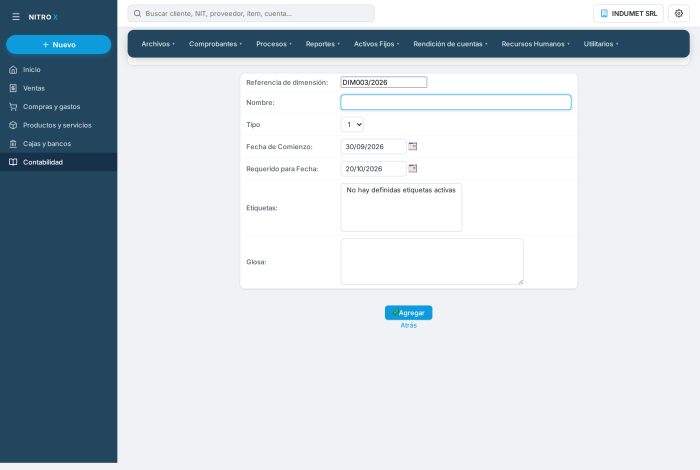Click the Requerido para Fecha date field
The height and width of the screenshot is (470, 700).
pyautogui.click(x=373, y=169)
